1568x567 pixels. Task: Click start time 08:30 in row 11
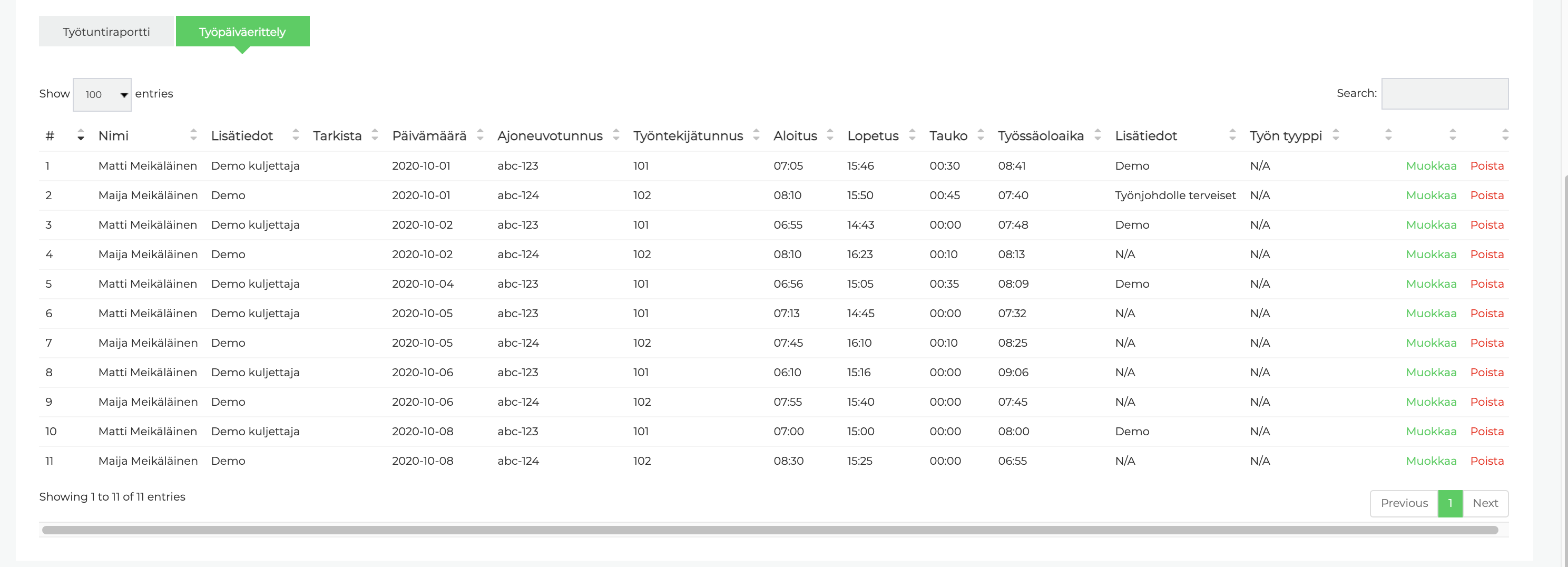(788, 461)
